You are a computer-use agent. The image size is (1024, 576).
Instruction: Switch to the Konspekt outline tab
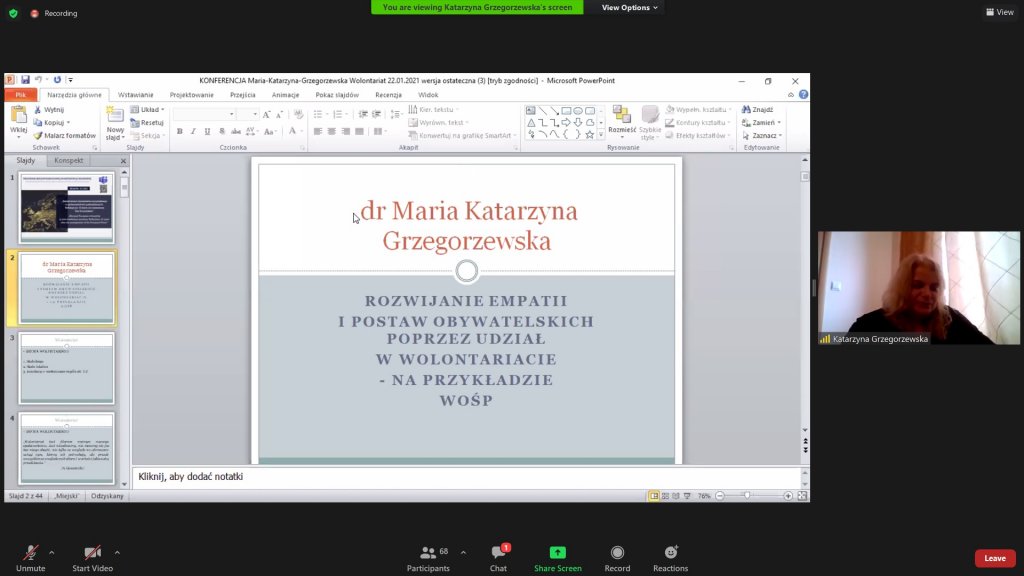(69, 160)
